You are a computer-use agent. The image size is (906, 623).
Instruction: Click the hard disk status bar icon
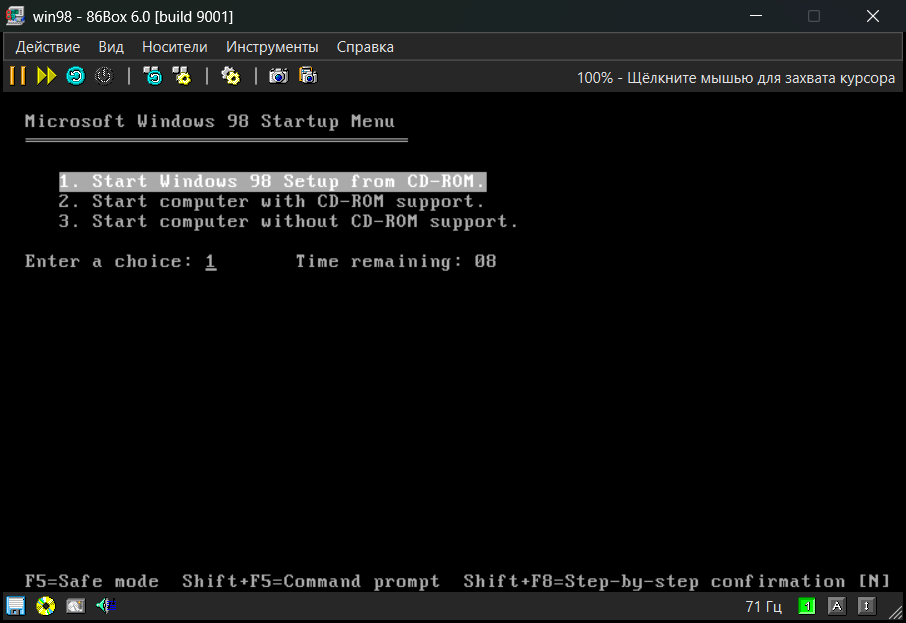[76, 606]
